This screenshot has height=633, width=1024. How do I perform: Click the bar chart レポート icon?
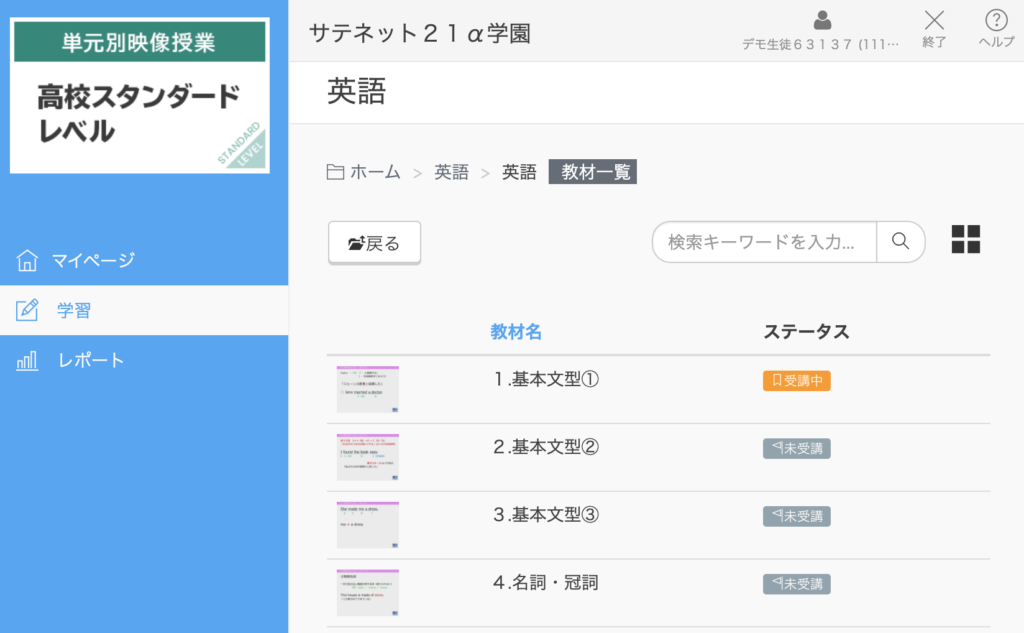27,361
